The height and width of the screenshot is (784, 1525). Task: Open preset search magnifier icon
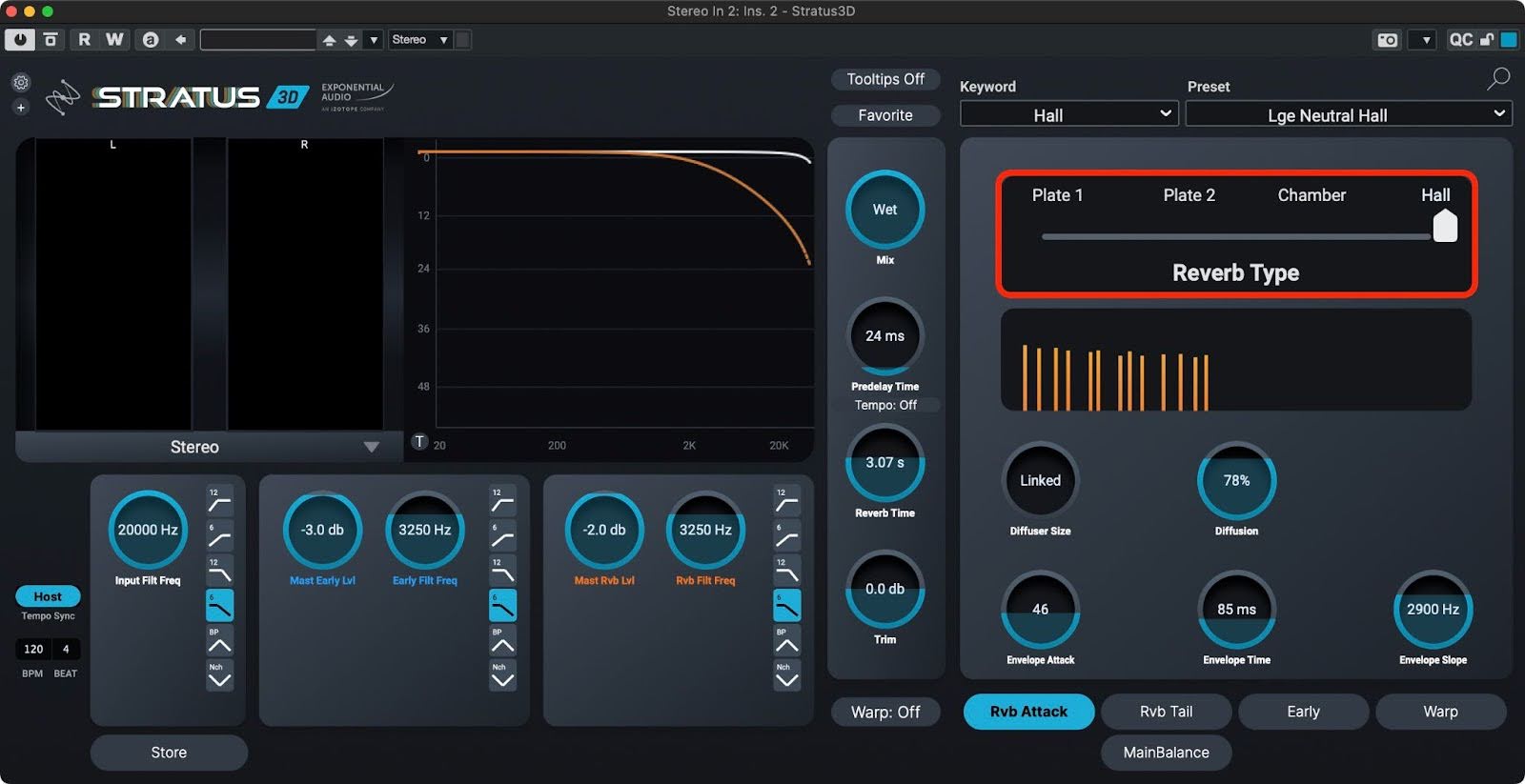pos(1498,79)
